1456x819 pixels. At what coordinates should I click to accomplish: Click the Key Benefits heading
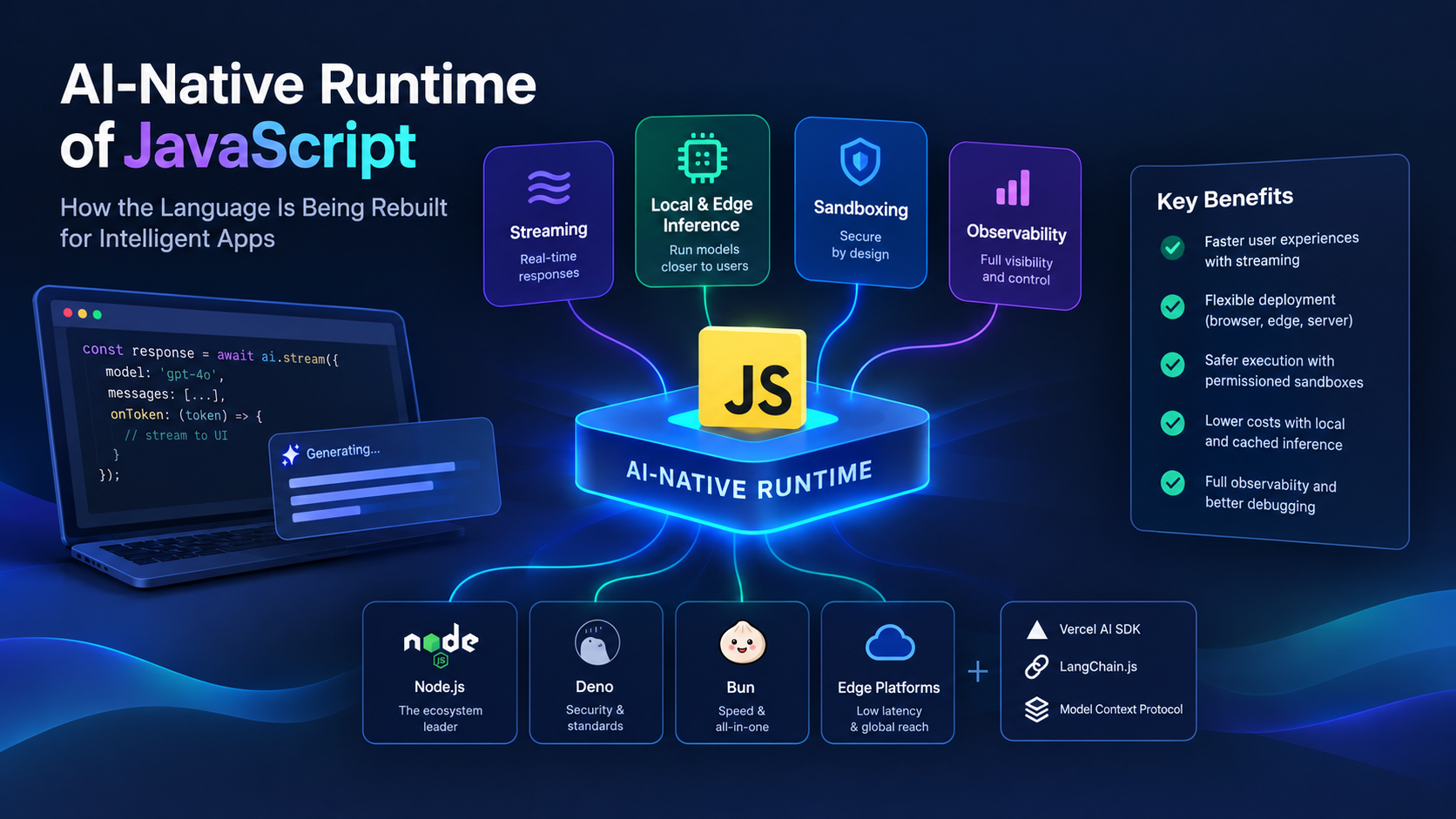[1225, 198]
